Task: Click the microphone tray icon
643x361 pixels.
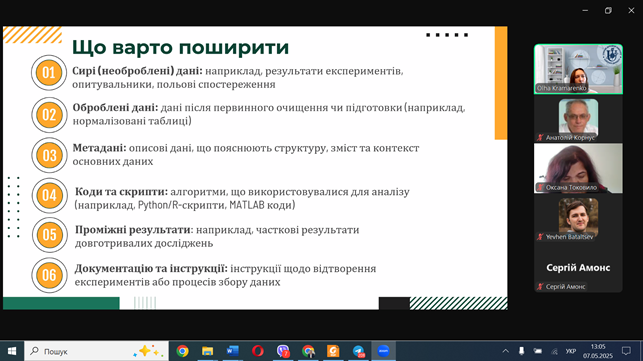Action: tap(521, 351)
